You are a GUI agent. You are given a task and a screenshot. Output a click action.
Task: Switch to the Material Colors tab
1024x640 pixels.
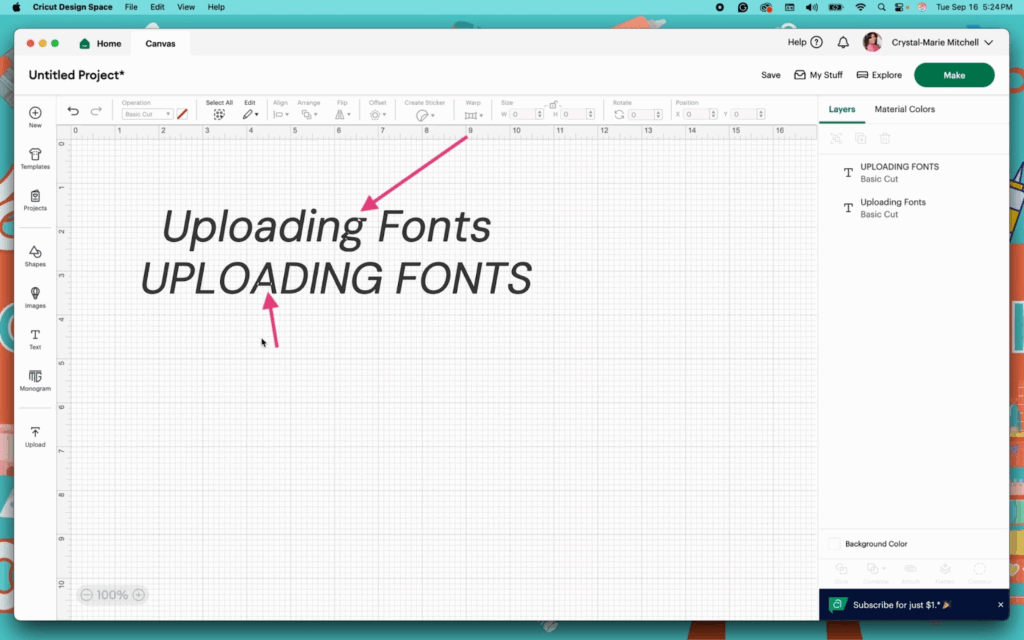coord(904,109)
